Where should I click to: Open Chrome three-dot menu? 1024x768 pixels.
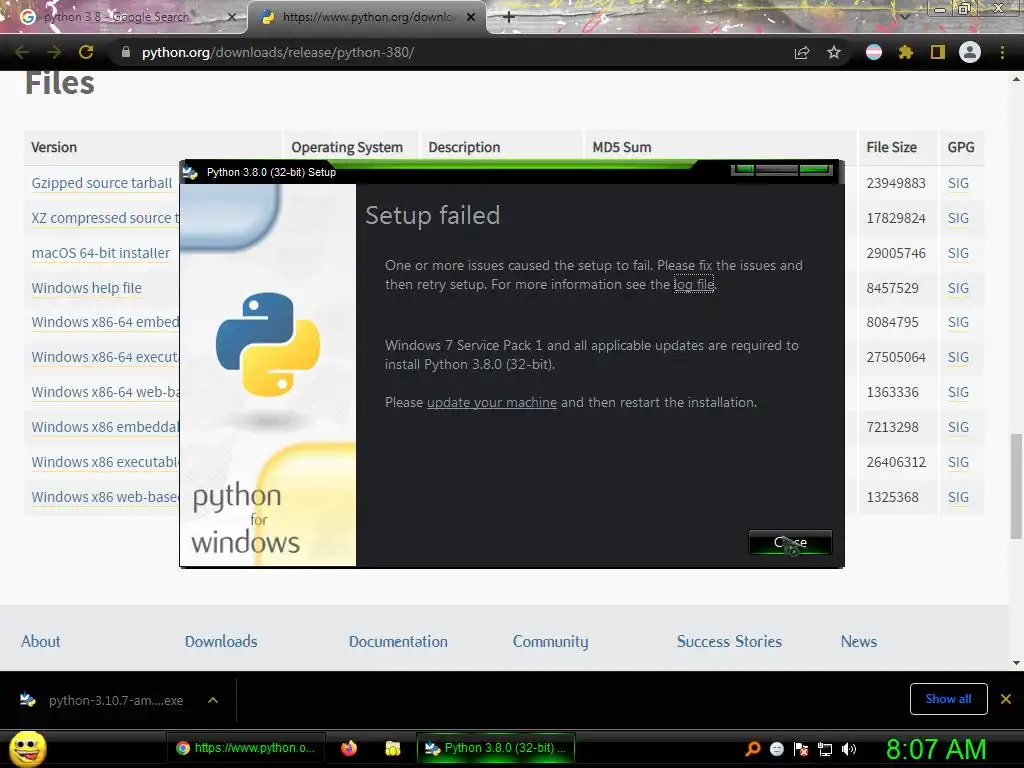coord(1002,52)
